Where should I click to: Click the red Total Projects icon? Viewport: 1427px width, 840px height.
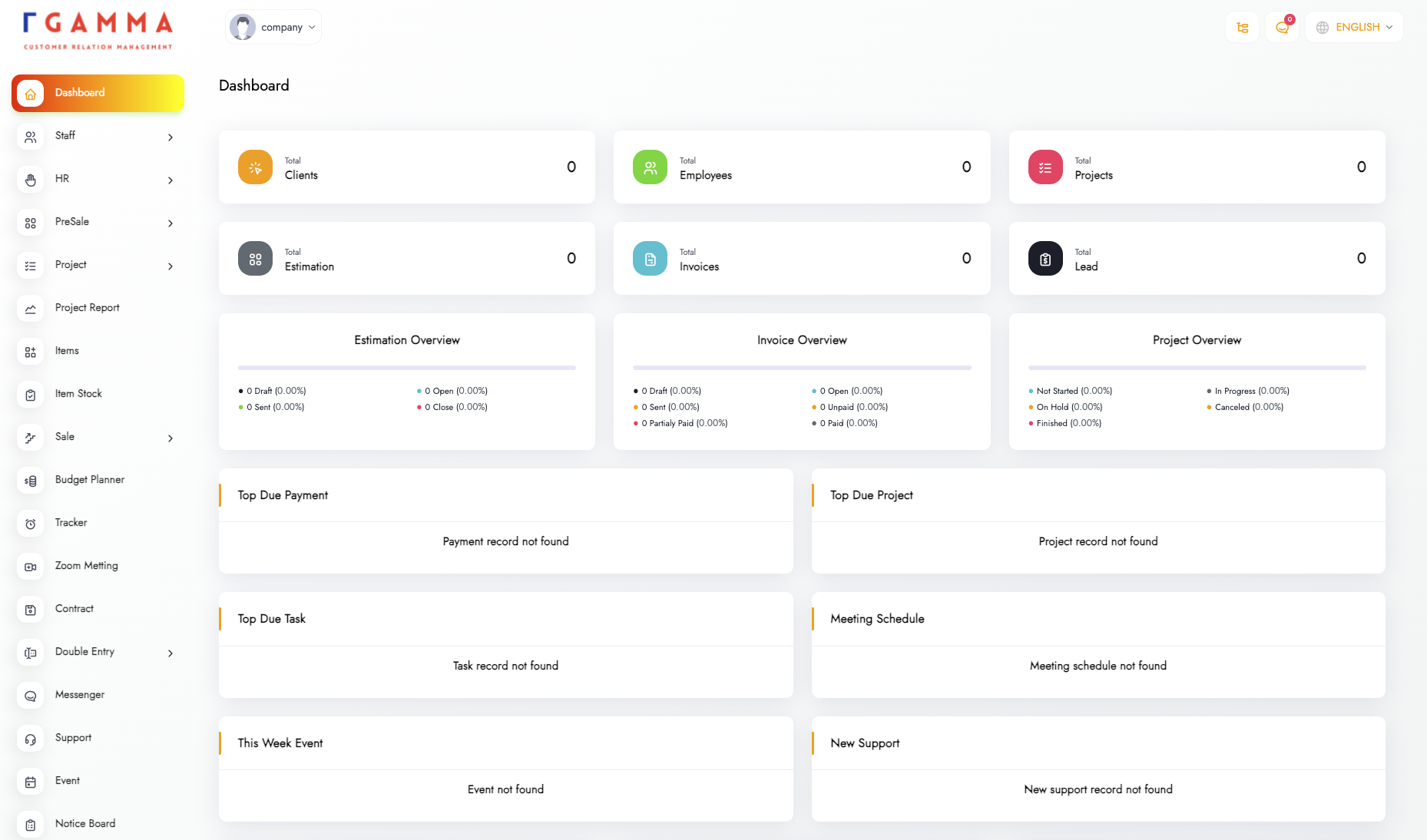click(x=1045, y=167)
